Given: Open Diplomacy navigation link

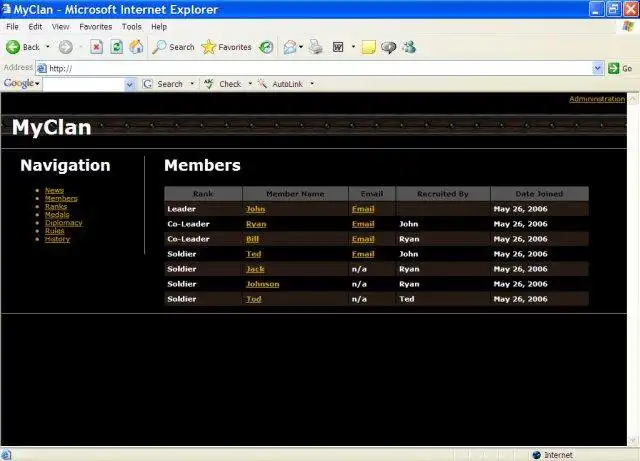Looking at the screenshot, I should (x=64, y=223).
